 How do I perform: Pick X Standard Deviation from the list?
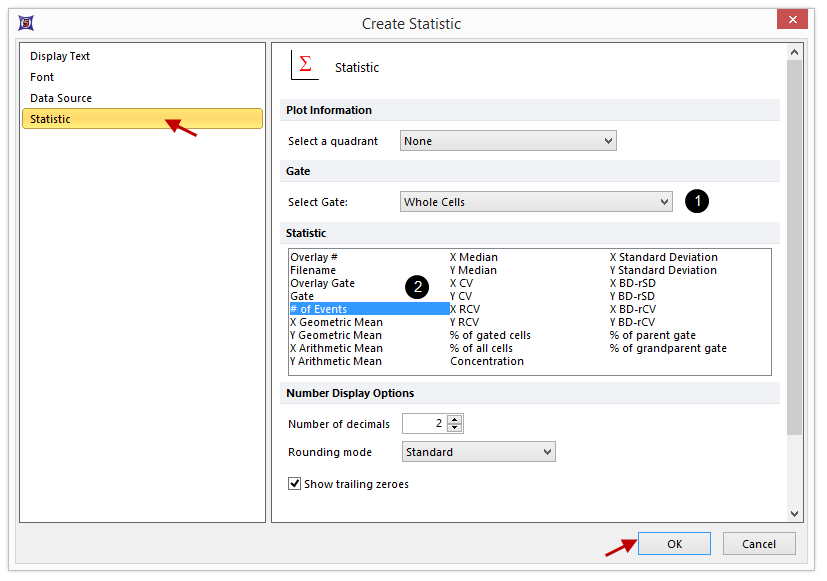(663, 257)
